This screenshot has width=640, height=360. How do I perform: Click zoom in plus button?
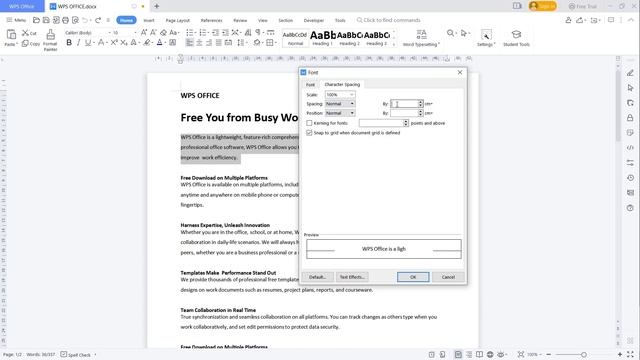620,354
